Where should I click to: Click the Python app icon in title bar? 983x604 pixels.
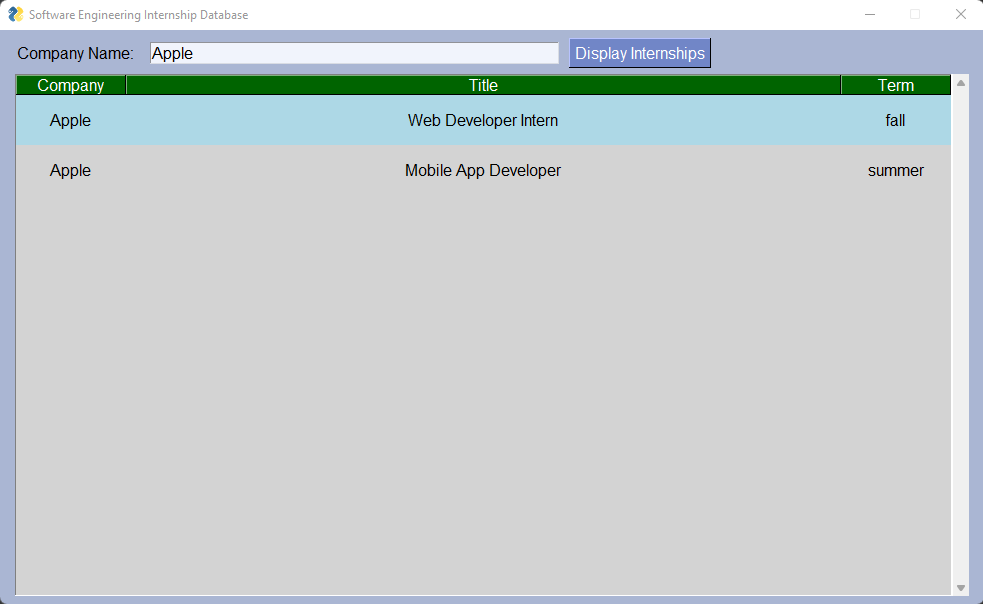coord(15,14)
